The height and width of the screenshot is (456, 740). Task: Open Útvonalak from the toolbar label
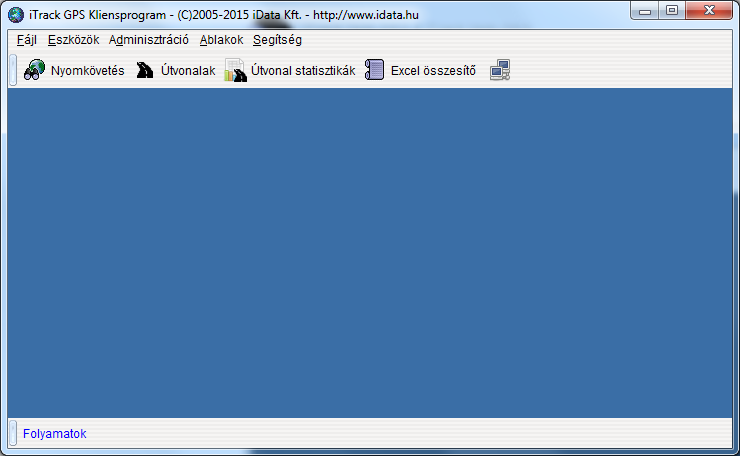coord(188,71)
